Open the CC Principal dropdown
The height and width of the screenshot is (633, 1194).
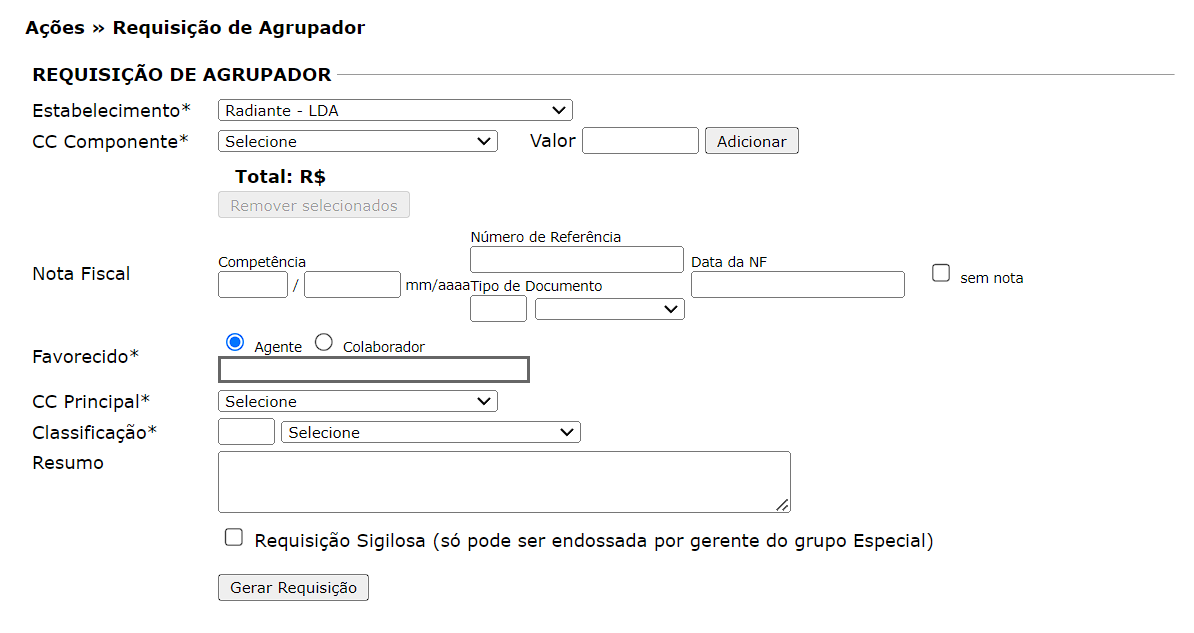(357, 401)
